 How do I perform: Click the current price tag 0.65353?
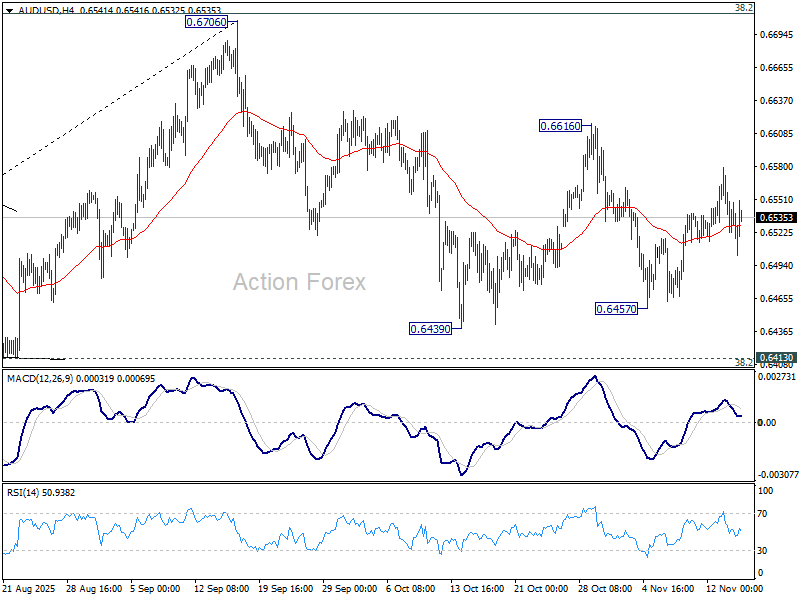(776, 217)
